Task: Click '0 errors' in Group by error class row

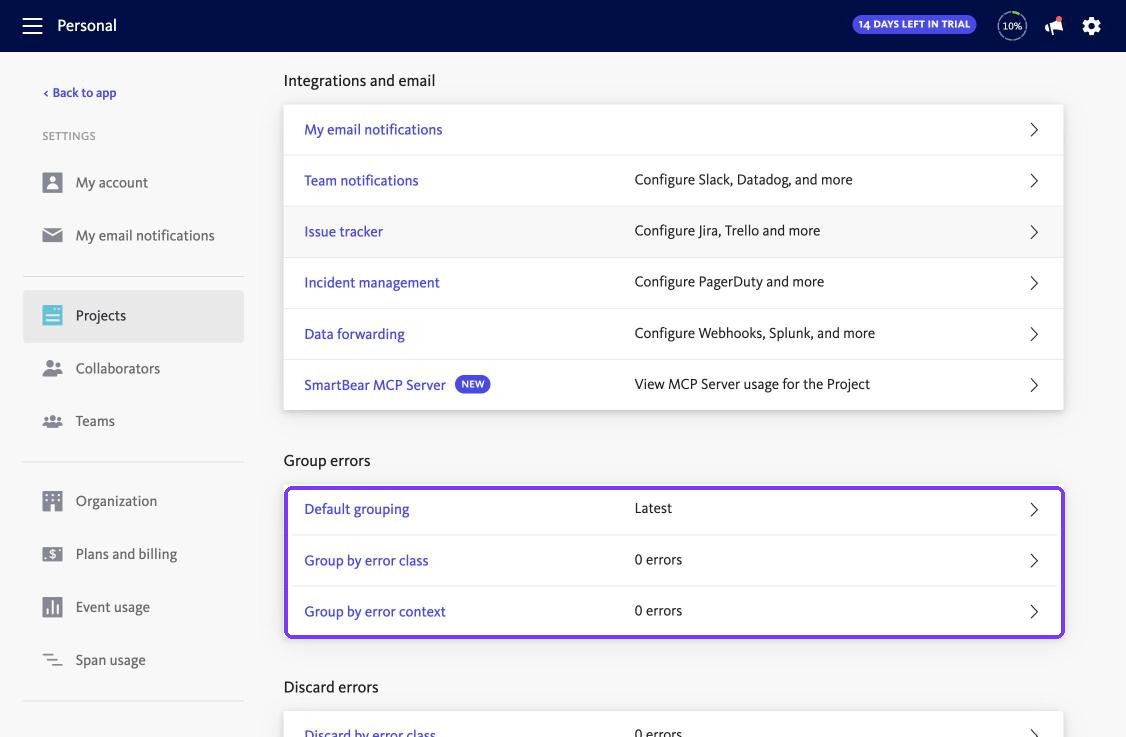Action: [x=658, y=560]
